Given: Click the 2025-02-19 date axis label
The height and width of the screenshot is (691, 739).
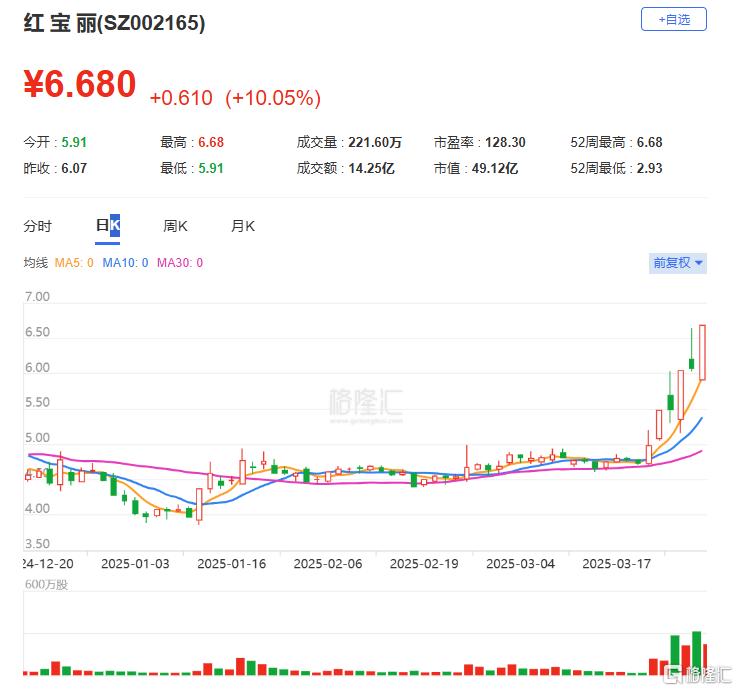Looking at the screenshot, I should (x=424, y=564).
